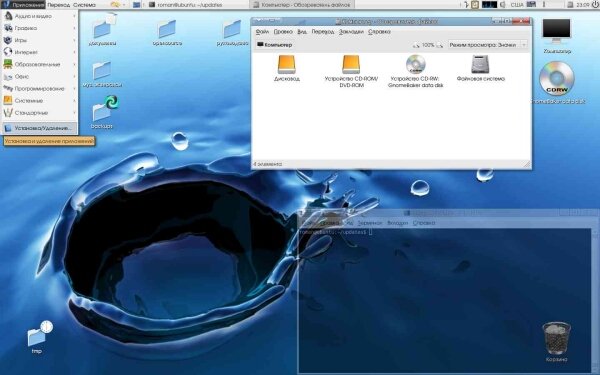
Task: Open the Системные applications submenu
Action: (x=39, y=101)
